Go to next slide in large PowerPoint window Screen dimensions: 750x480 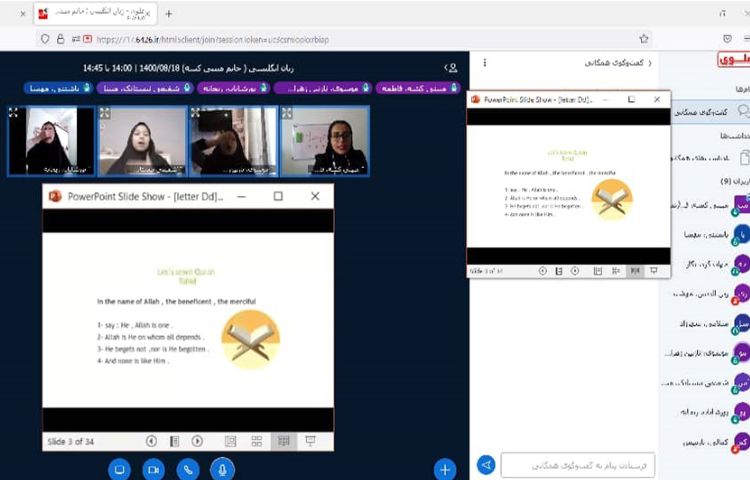click(197, 441)
